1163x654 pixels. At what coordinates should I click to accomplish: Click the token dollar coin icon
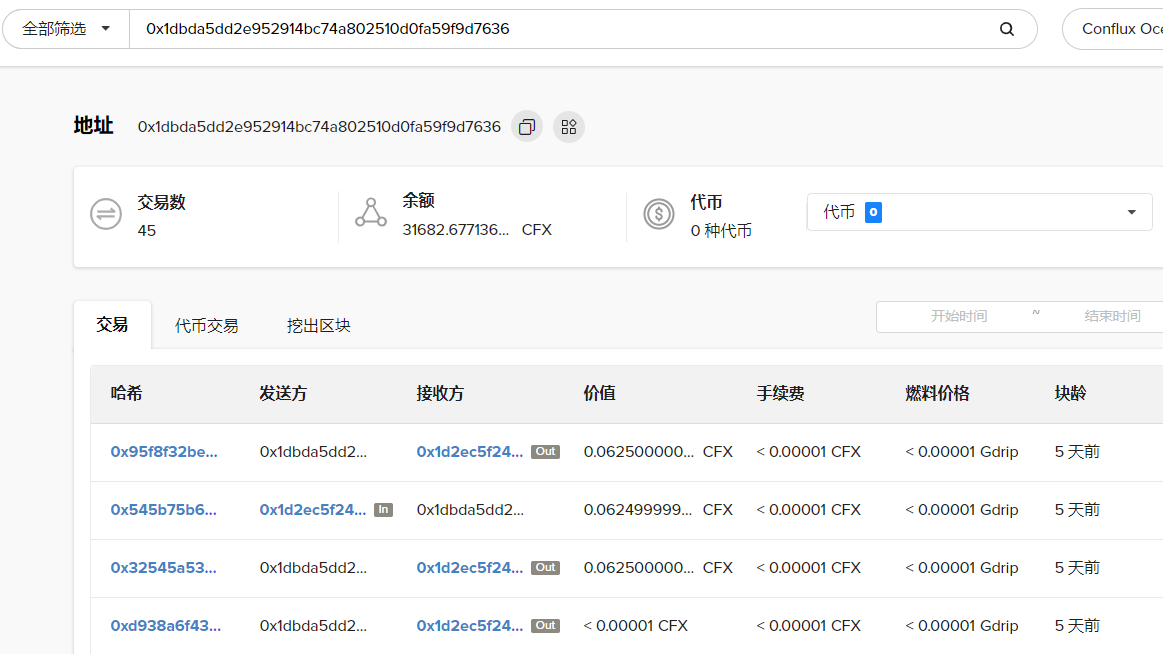(659, 215)
